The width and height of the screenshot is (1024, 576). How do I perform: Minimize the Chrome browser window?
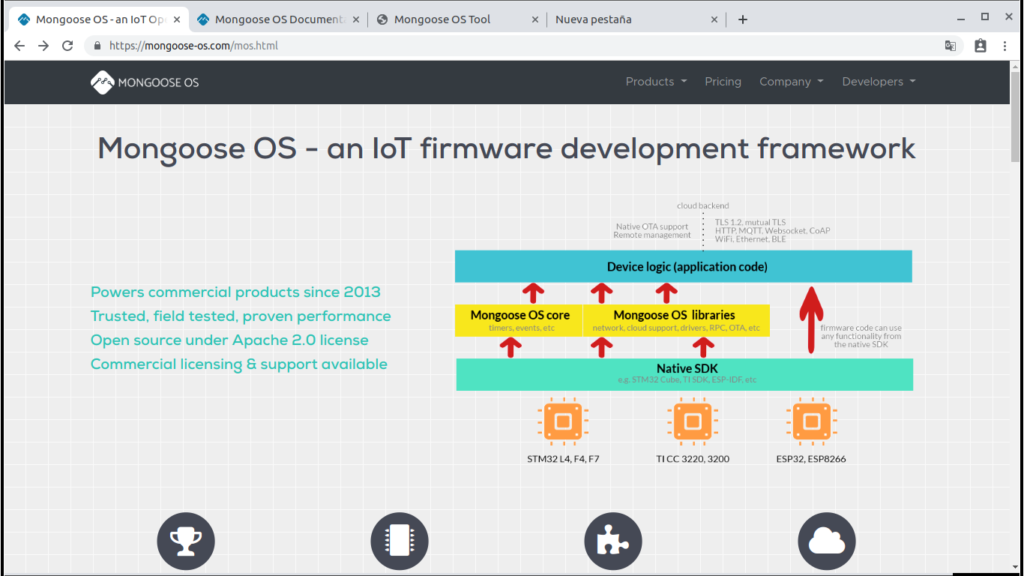961,18
